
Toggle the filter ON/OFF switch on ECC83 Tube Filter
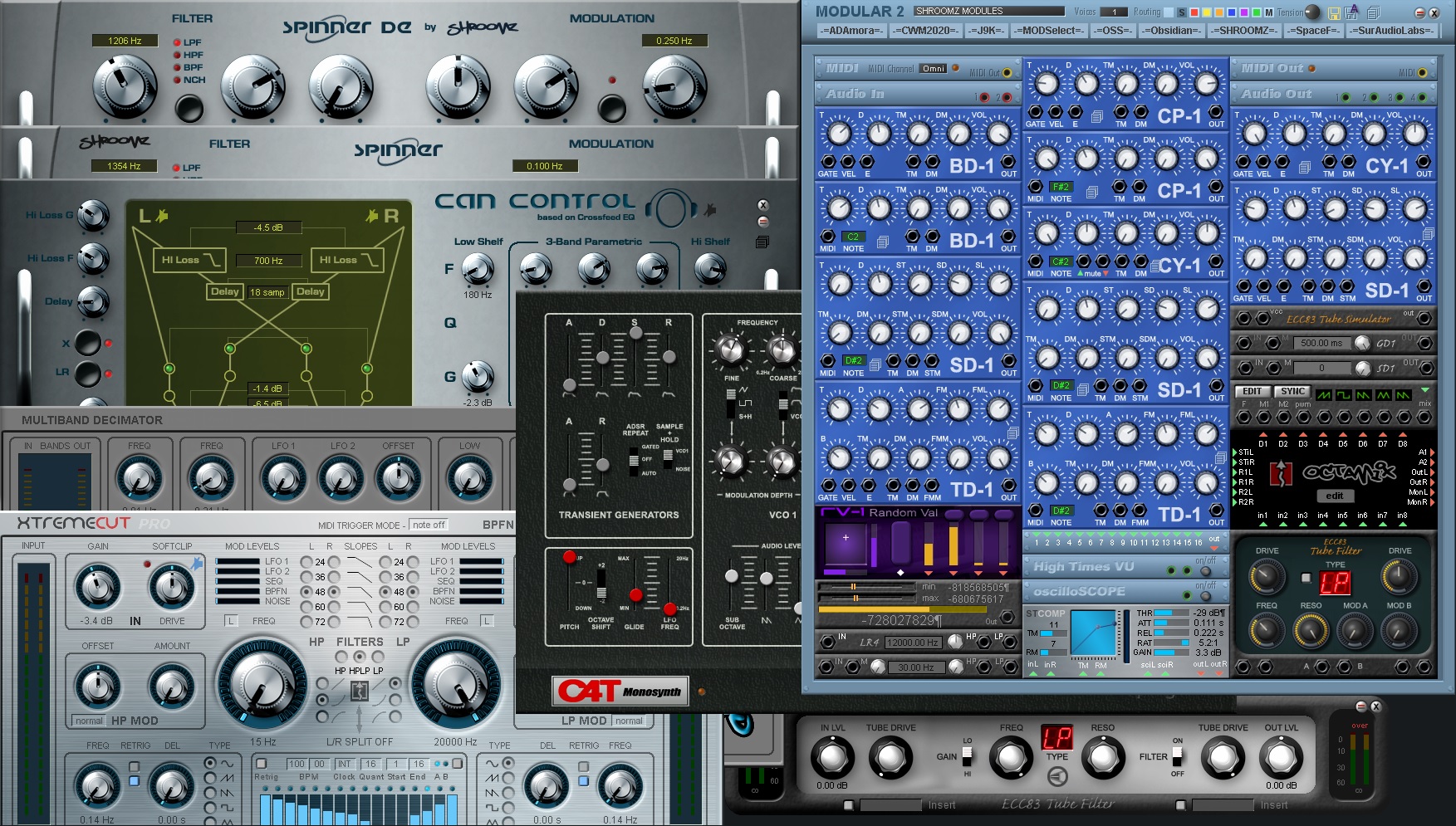1177,756
